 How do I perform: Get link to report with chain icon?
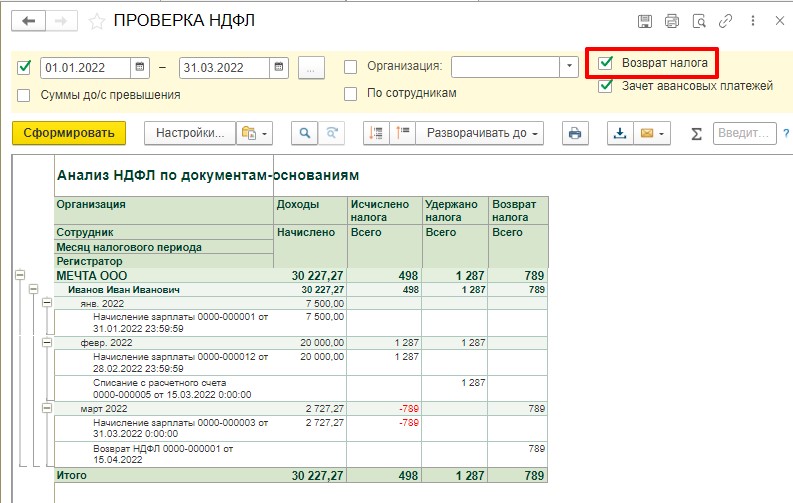(726, 21)
